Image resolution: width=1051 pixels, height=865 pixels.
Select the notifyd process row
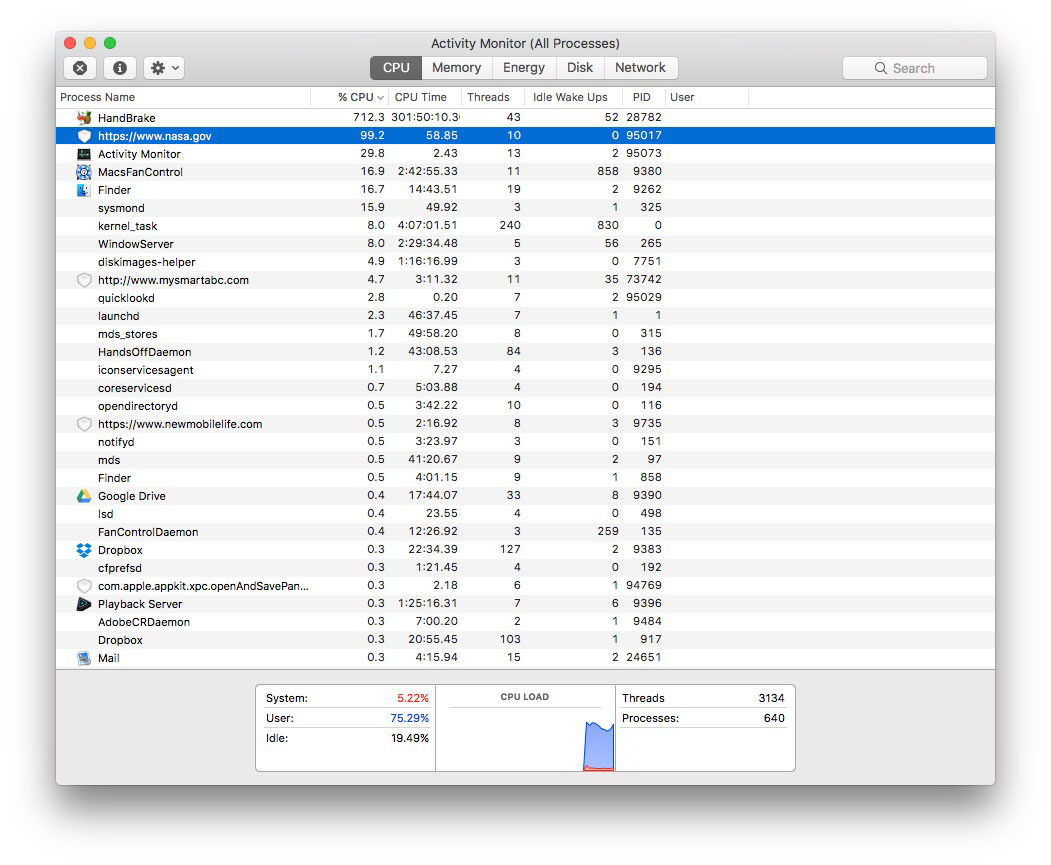click(525, 442)
